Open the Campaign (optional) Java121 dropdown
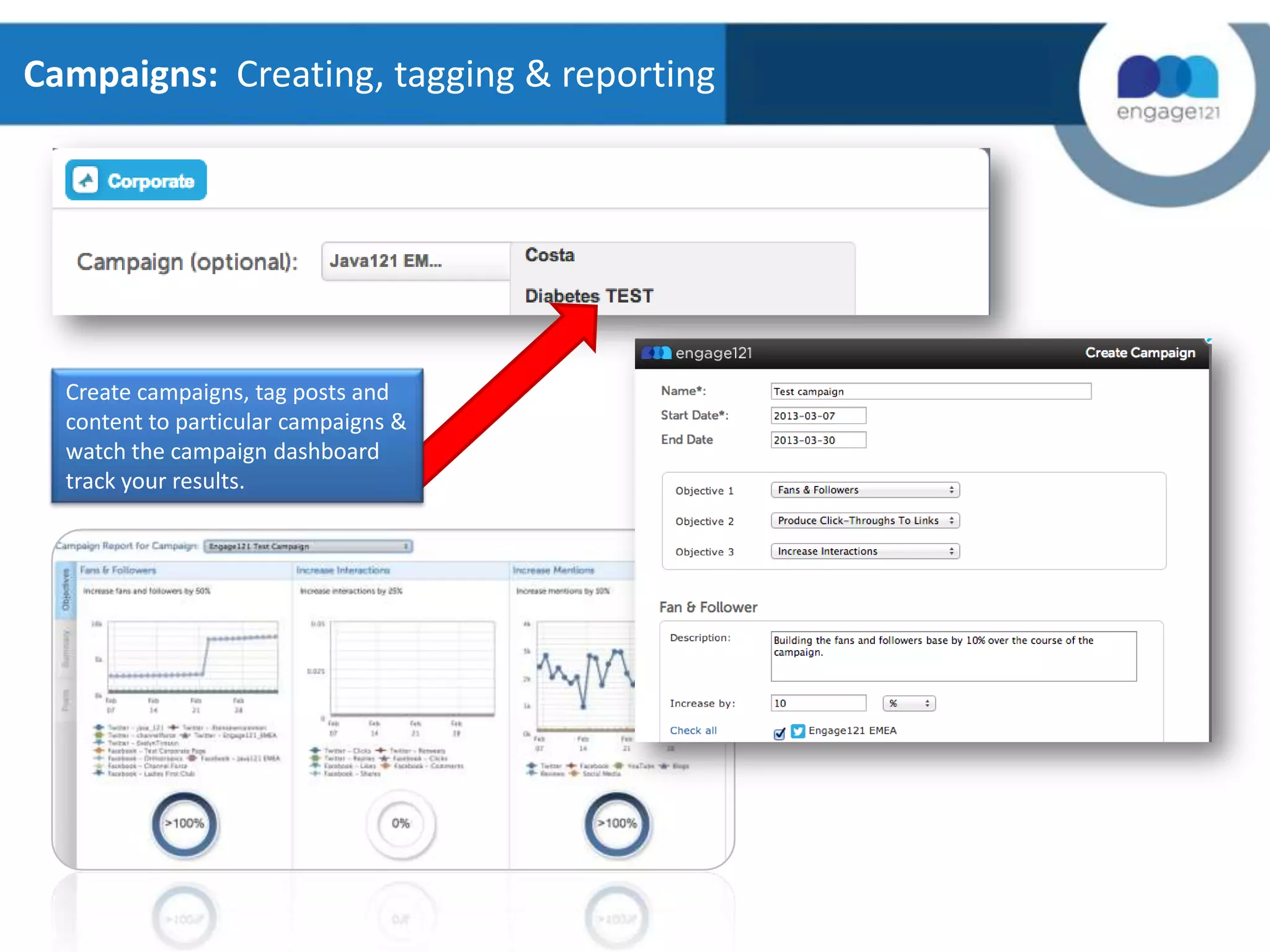The width and height of the screenshot is (1270, 952). [x=415, y=261]
